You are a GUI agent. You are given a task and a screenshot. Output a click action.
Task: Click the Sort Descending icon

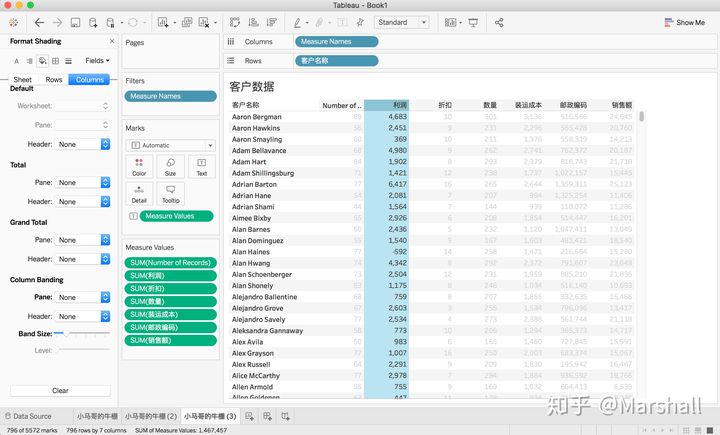pyautogui.click(x=271, y=23)
